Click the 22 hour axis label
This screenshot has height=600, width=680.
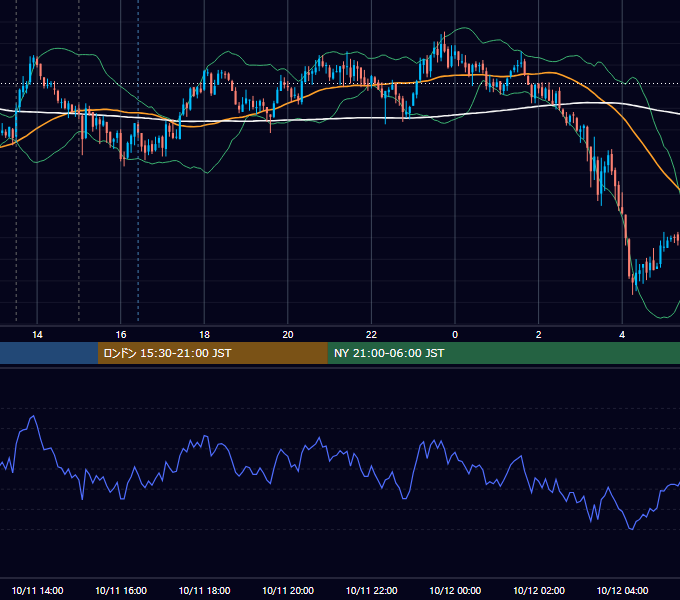pyautogui.click(x=371, y=335)
